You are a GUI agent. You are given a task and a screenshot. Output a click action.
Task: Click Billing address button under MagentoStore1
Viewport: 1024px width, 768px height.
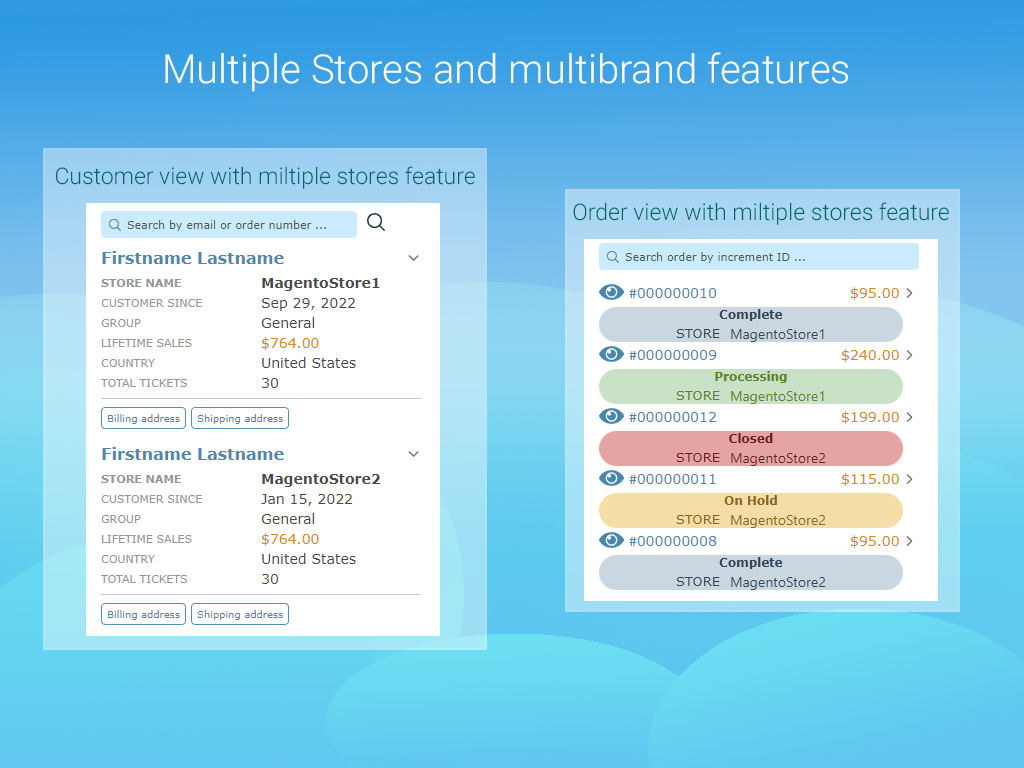143,418
